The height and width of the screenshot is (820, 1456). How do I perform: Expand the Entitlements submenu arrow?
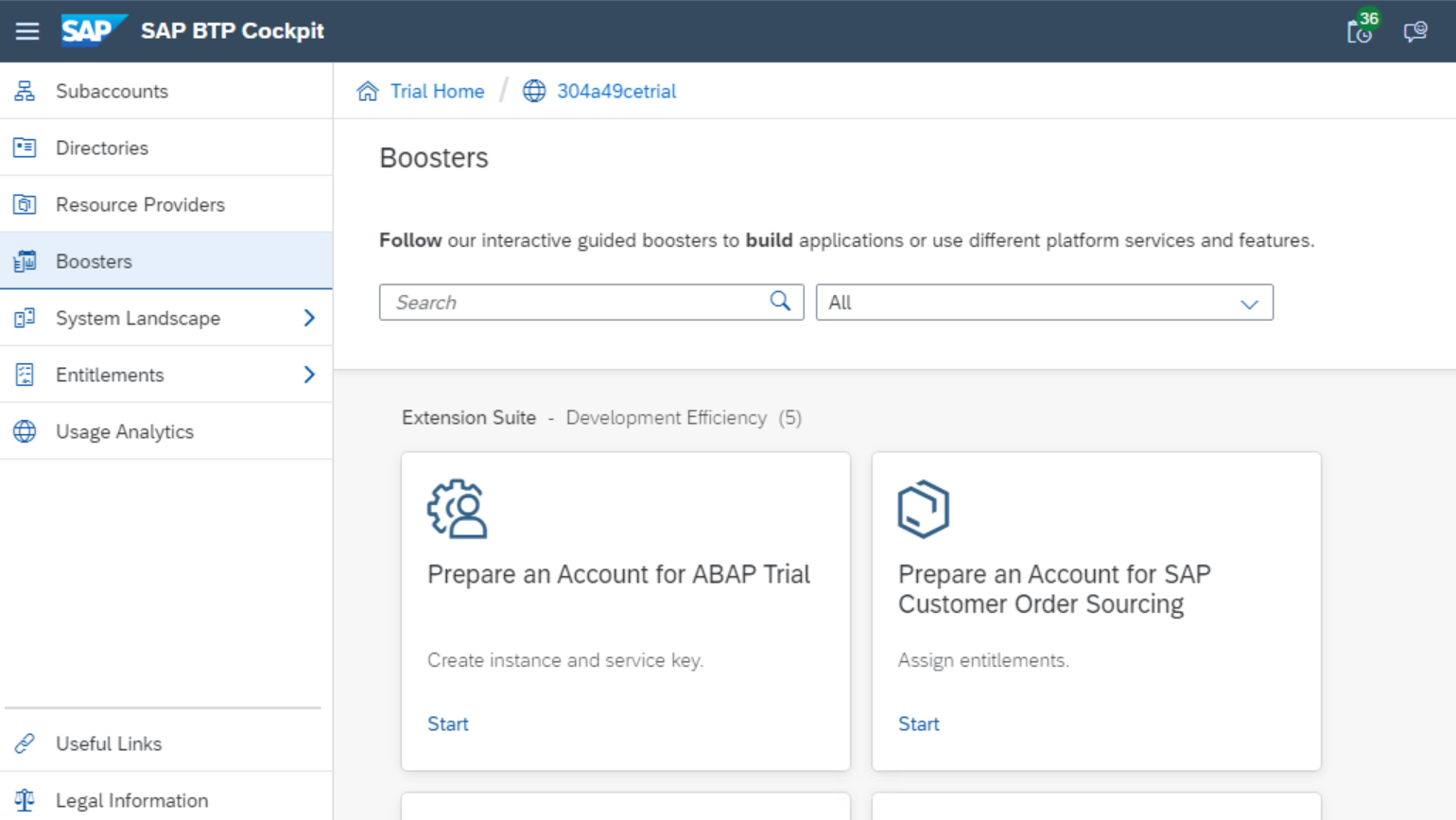tap(309, 375)
